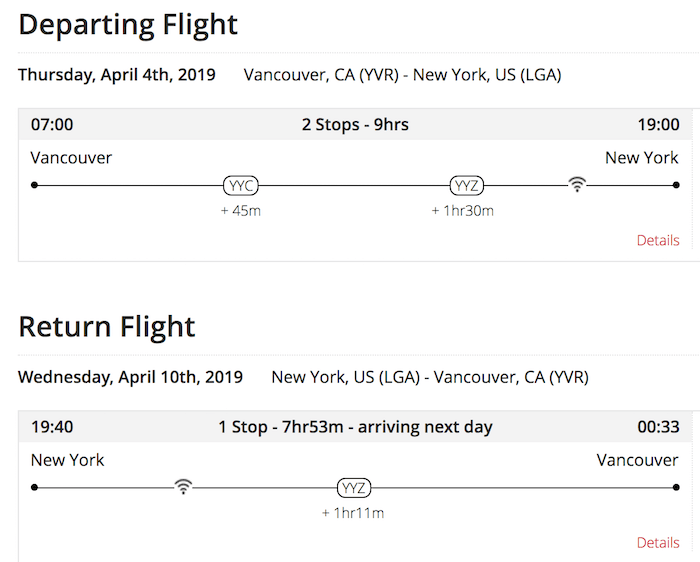Open Details for the departing flight
700x562 pixels.
tap(658, 240)
